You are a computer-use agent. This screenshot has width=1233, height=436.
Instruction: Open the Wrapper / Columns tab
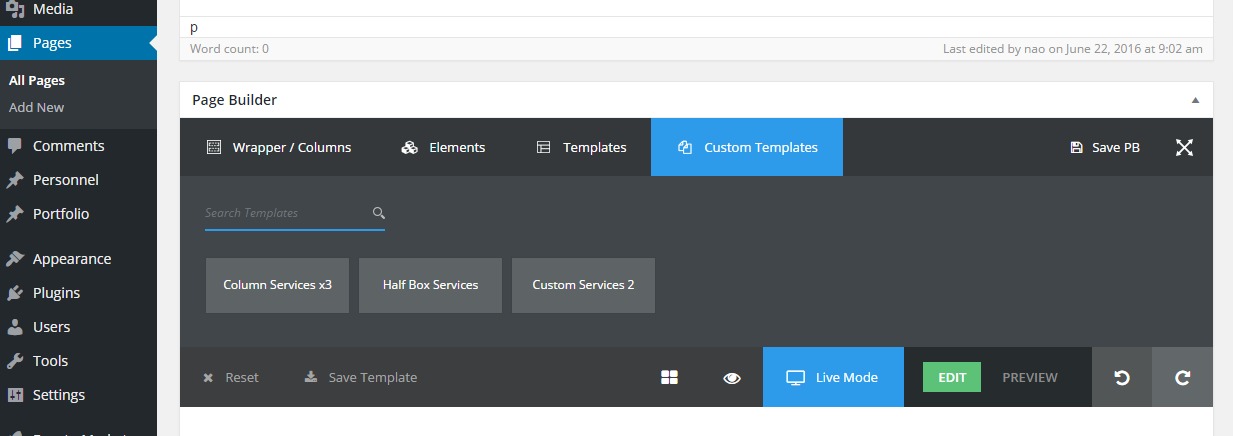point(279,147)
